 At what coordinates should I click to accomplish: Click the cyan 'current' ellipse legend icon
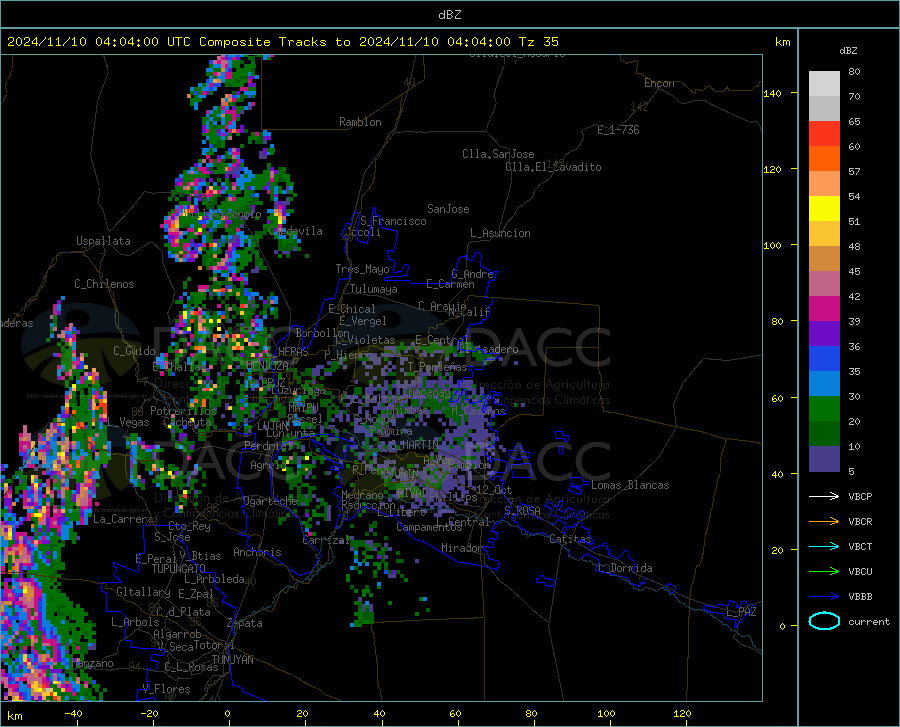click(x=824, y=621)
